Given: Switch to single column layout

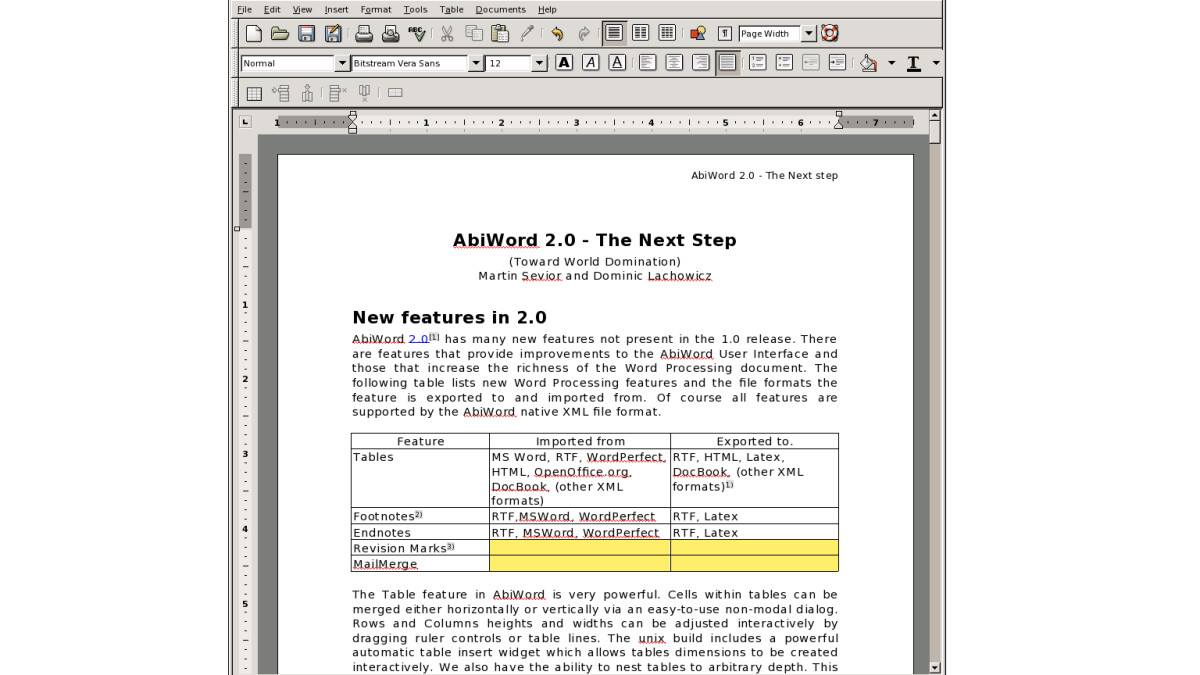Looking at the screenshot, I should [x=614, y=34].
